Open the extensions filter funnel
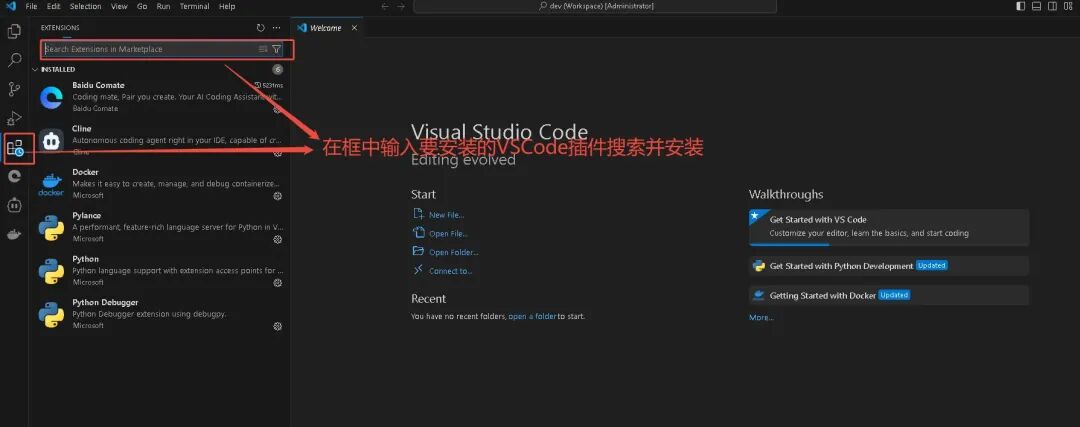 pos(276,49)
